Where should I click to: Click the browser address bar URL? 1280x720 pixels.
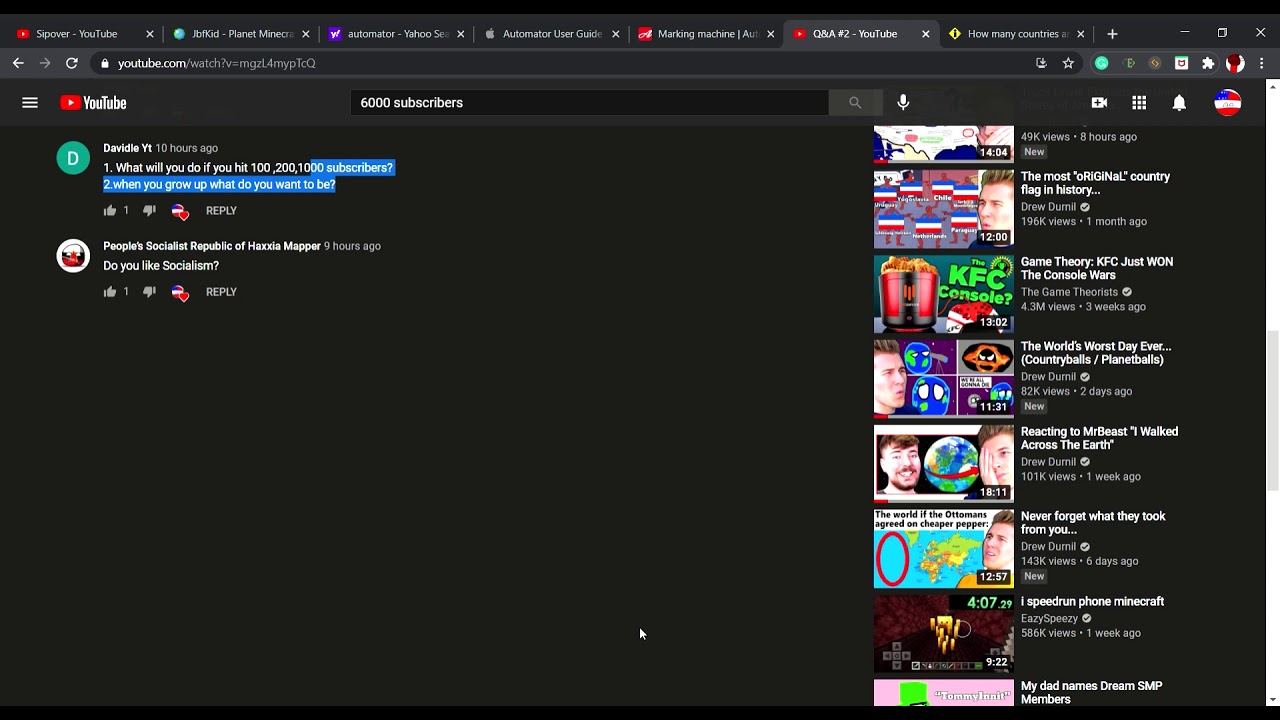(x=217, y=63)
